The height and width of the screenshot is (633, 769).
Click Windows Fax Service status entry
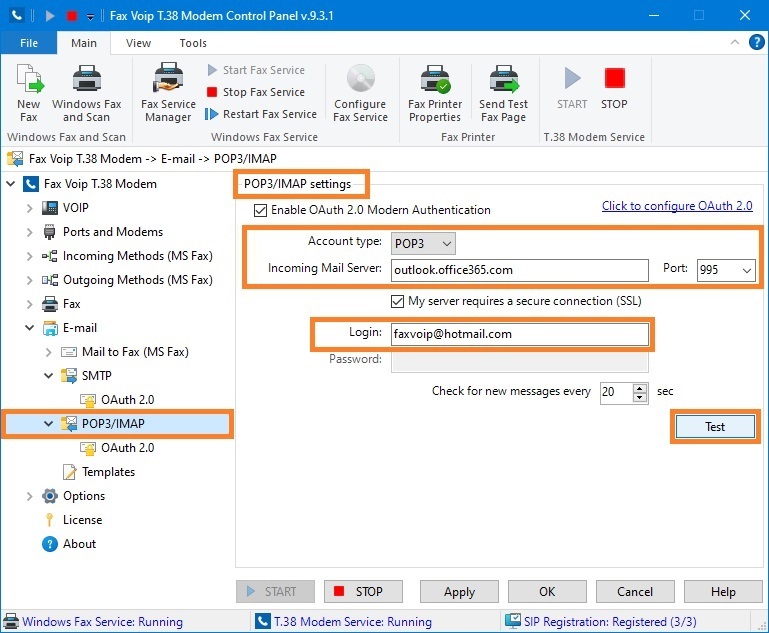click(x=93, y=622)
